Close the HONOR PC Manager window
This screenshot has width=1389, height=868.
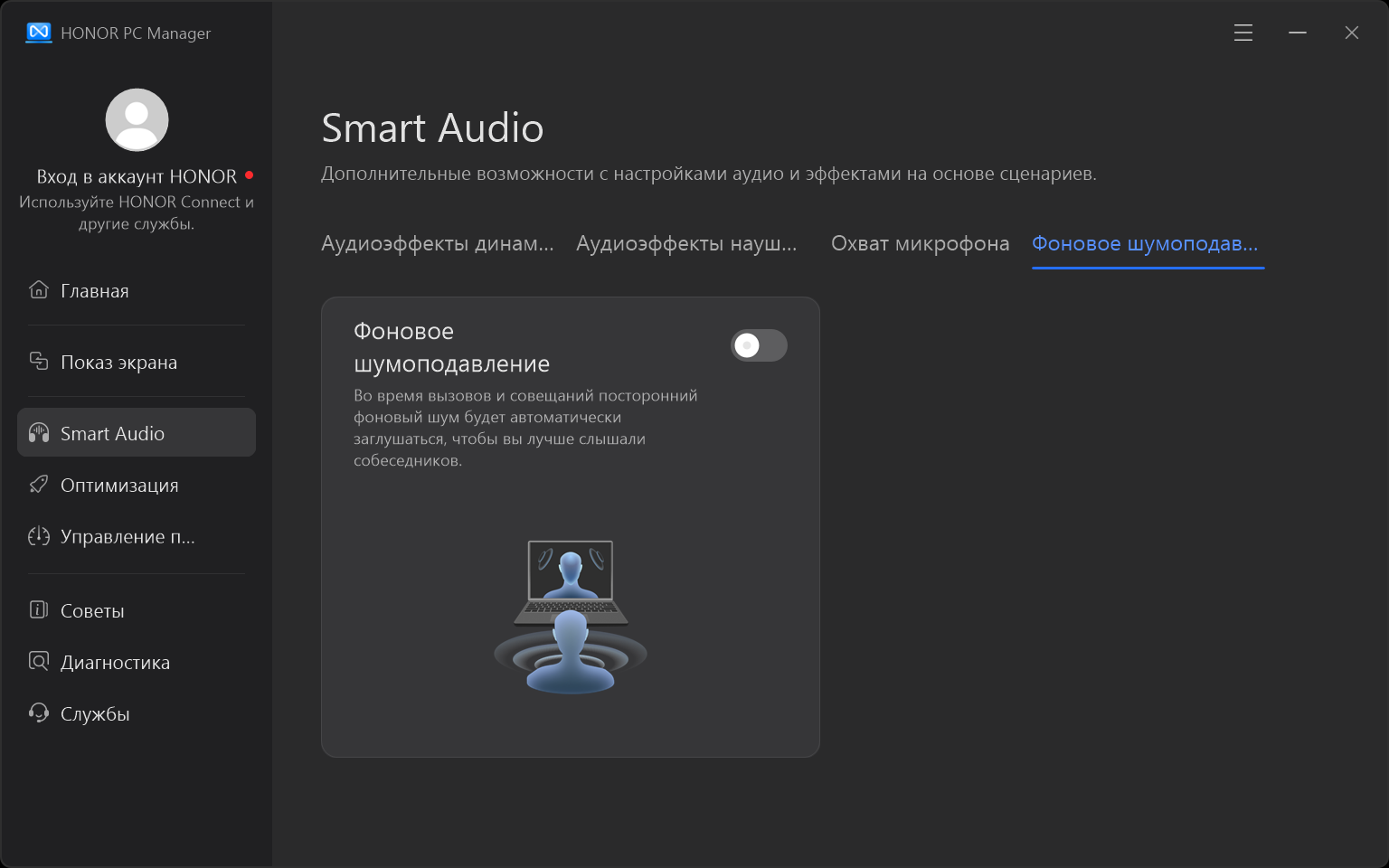point(1352,33)
